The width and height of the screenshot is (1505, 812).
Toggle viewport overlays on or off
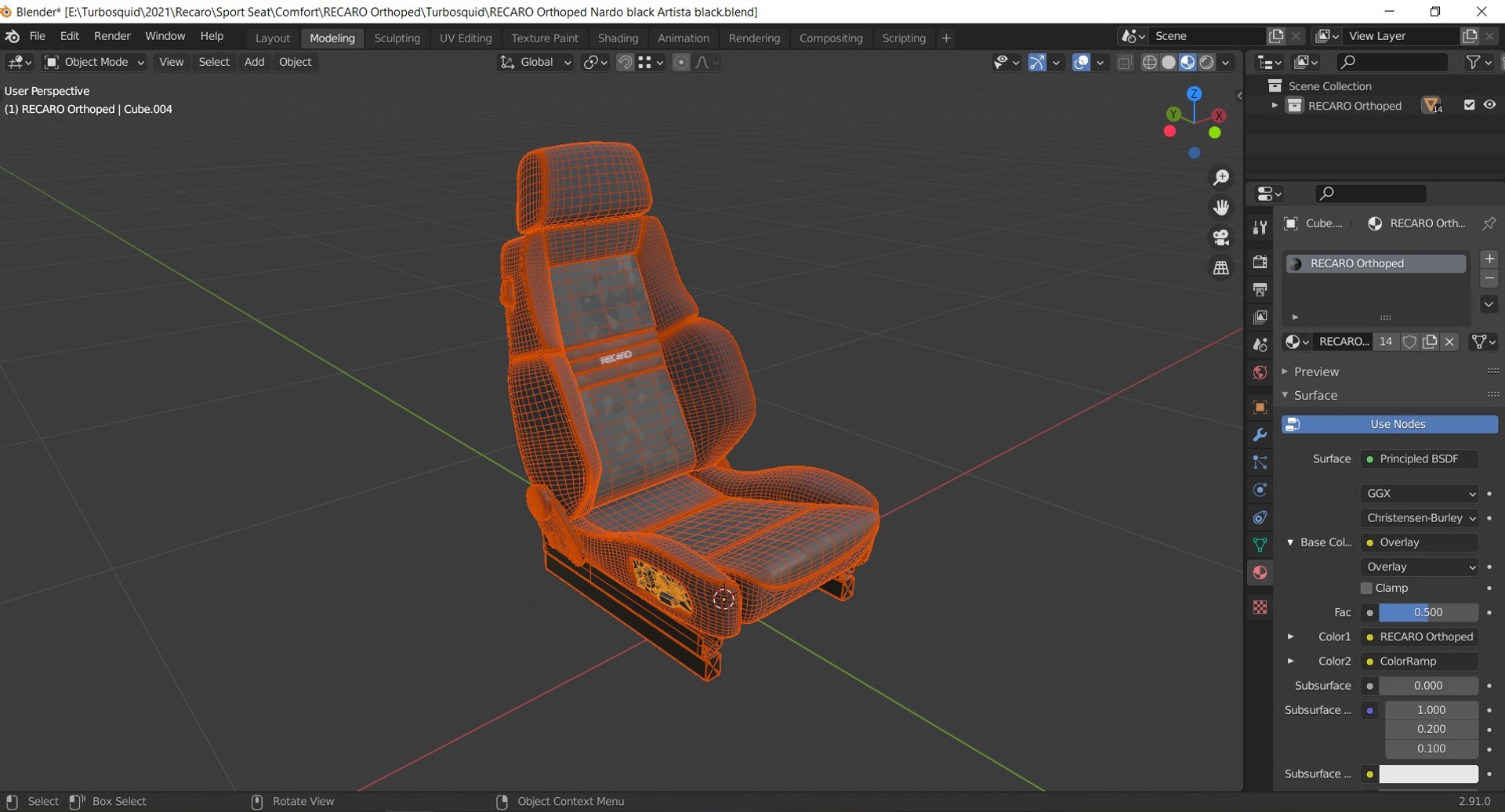pos(1081,63)
